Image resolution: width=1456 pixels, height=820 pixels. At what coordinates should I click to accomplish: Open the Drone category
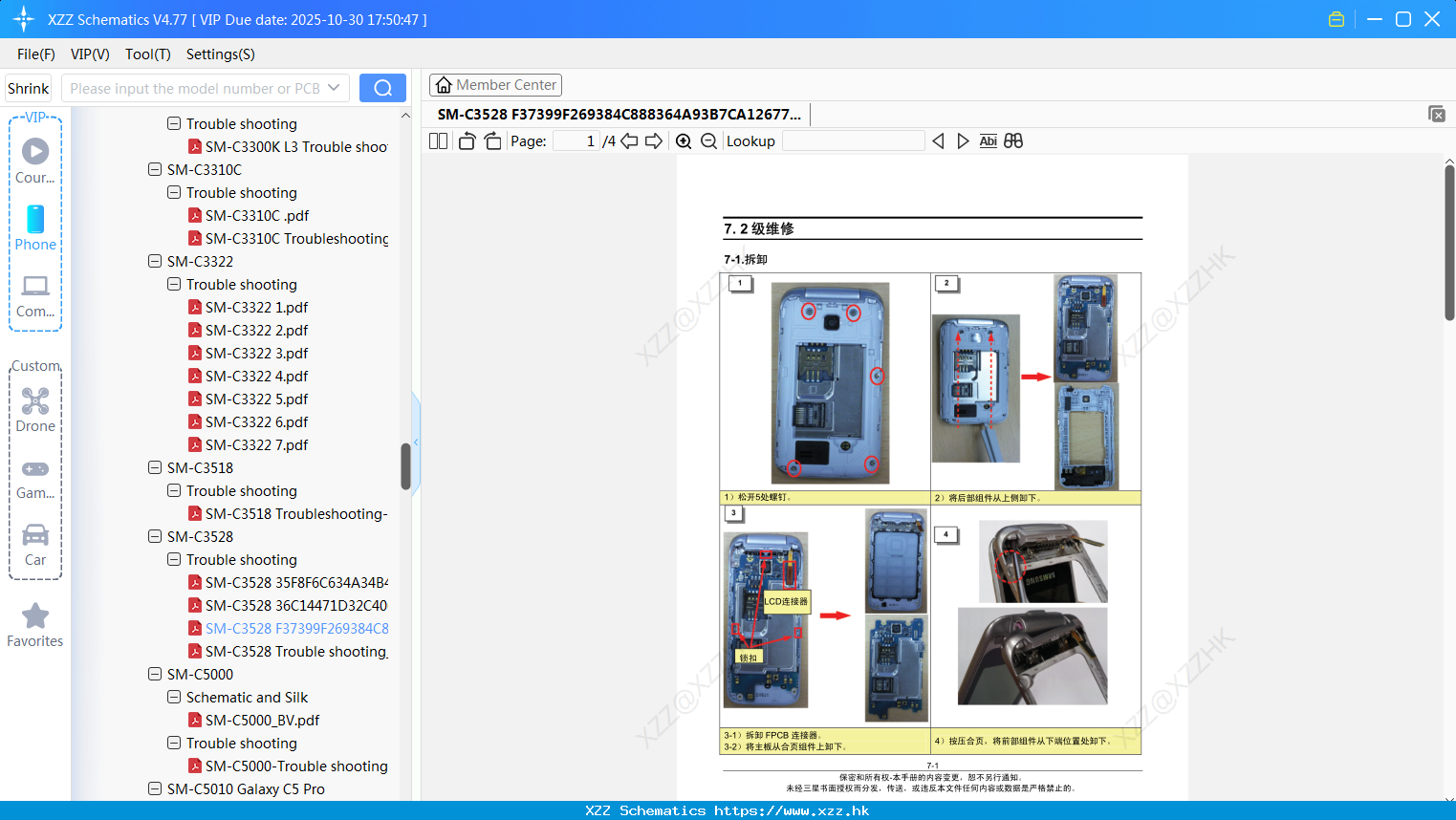pos(35,409)
